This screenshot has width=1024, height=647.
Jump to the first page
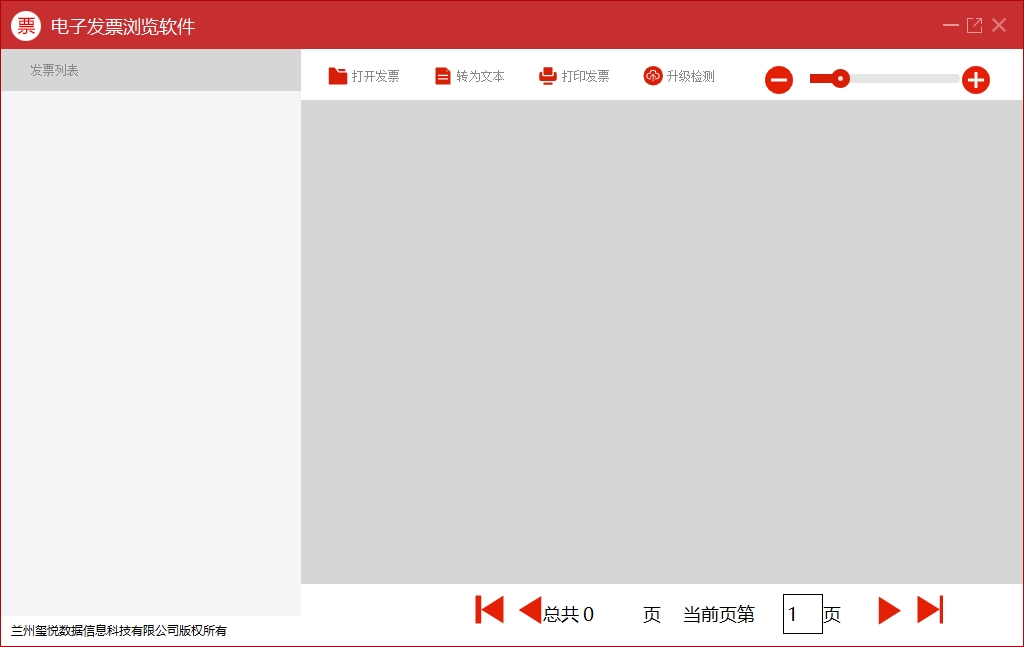click(x=489, y=610)
